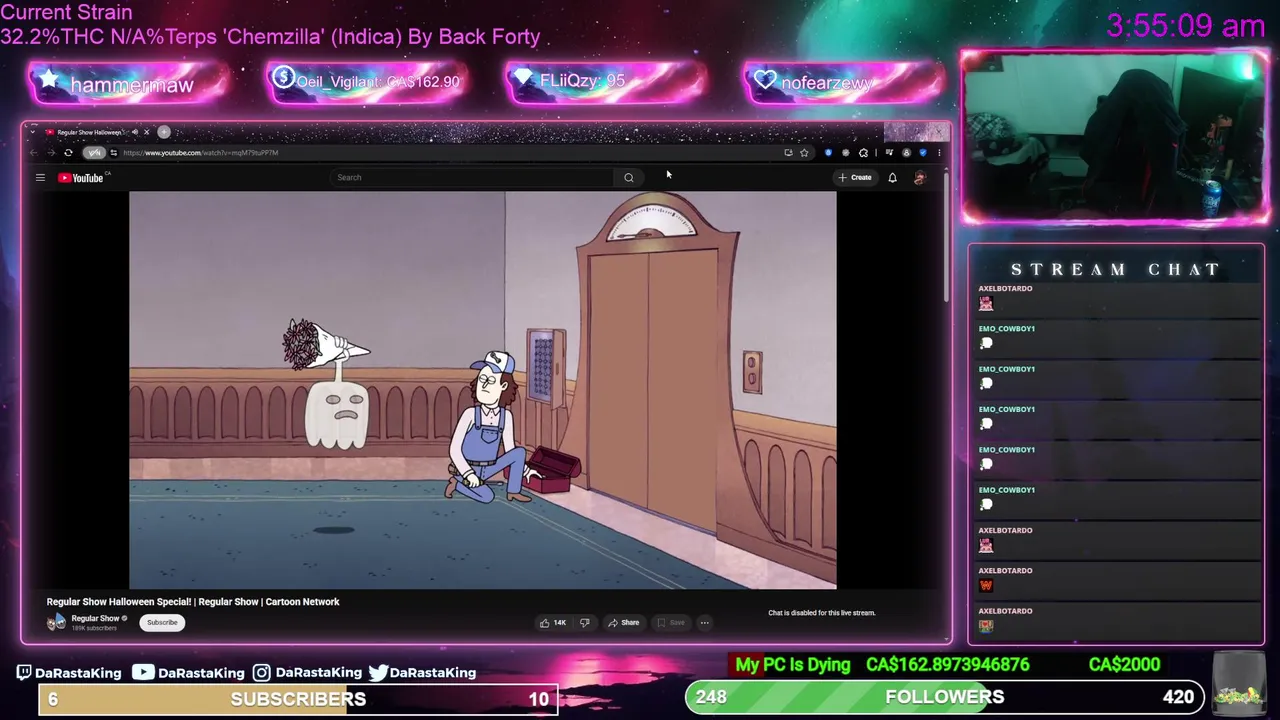Screen dimensions: 1280x720
Task: Open the browser profile icon
Action: click(x=906, y=153)
